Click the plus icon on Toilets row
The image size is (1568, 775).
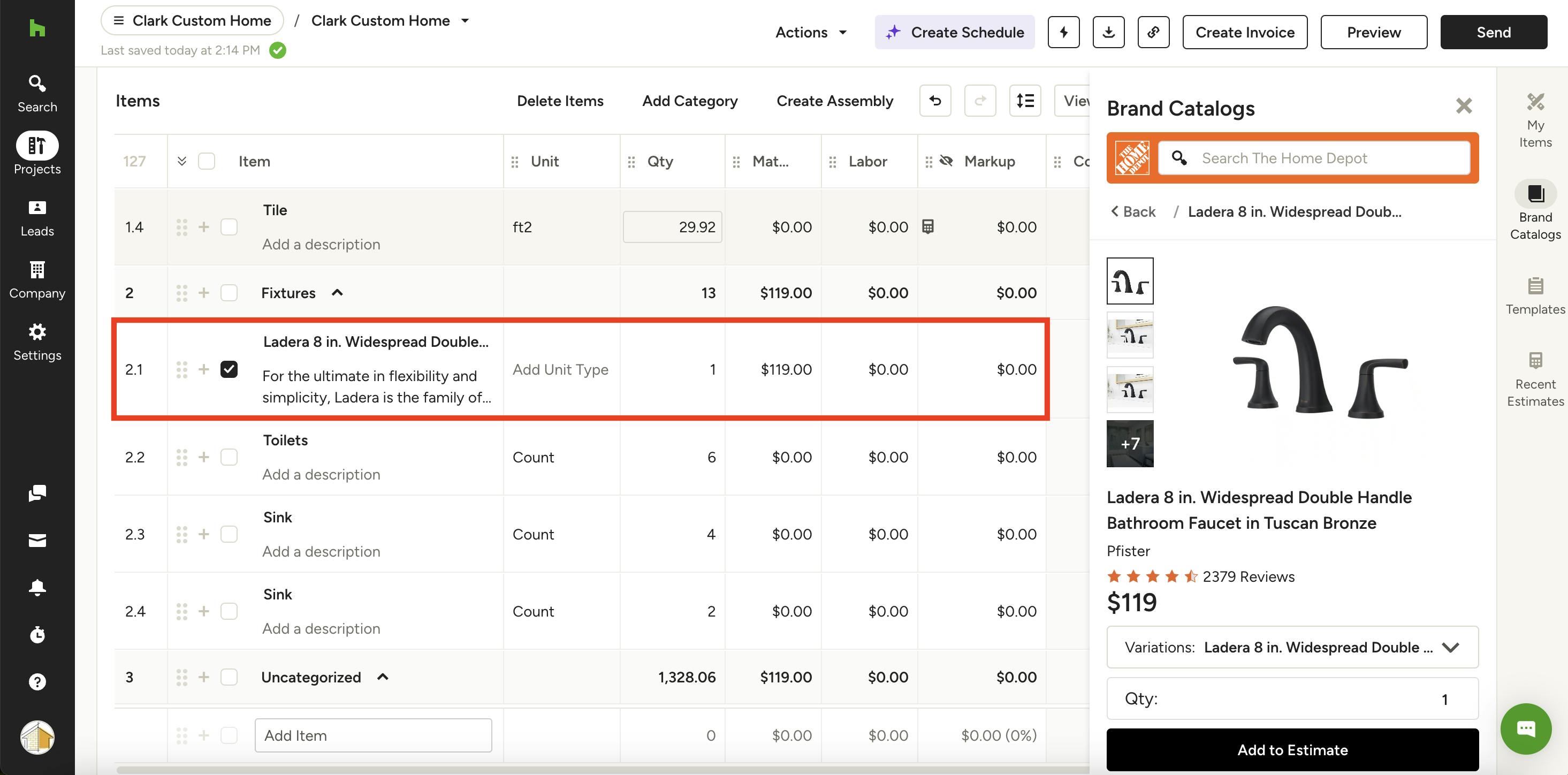pos(204,457)
